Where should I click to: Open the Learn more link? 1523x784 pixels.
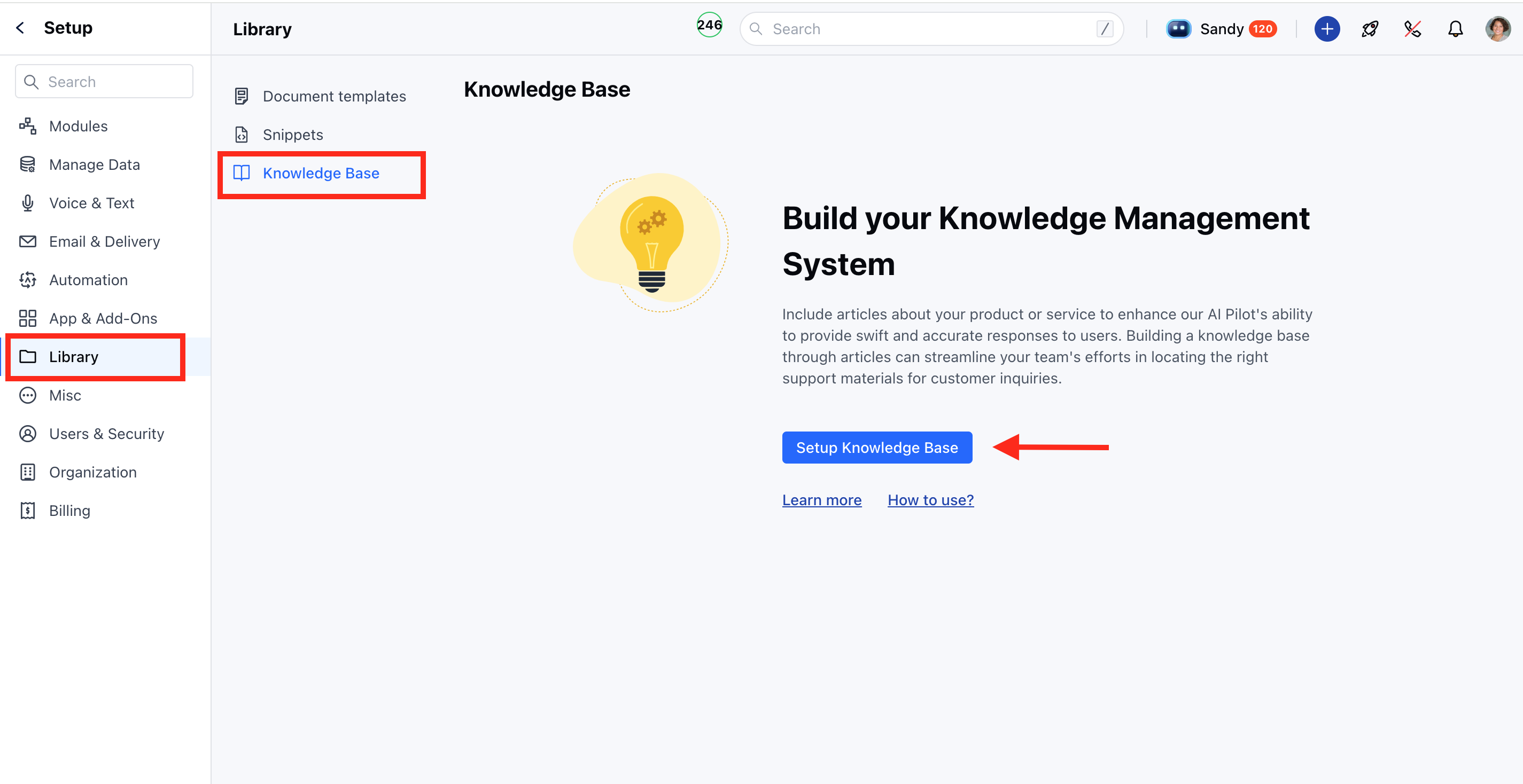click(822, 500)
